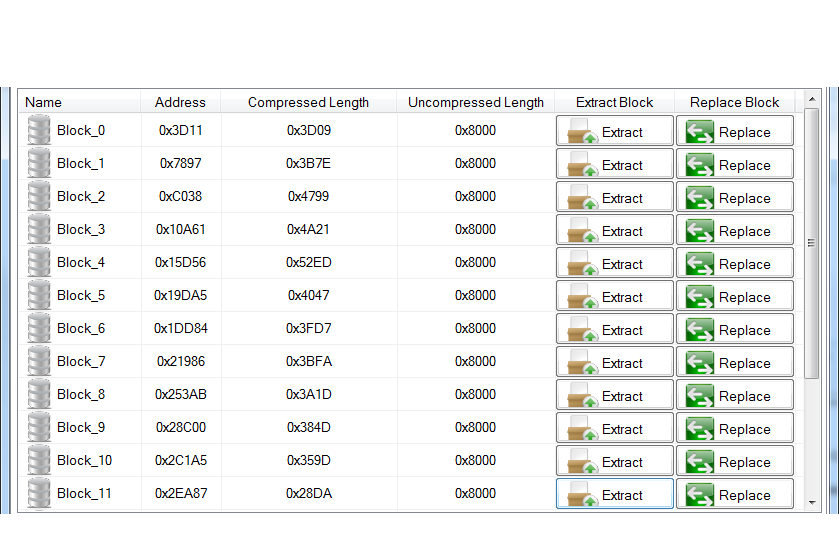The image size is (839, 555).
Task: Extract Block_3 data
Action: pyautogui.click(x=615, y=230)
